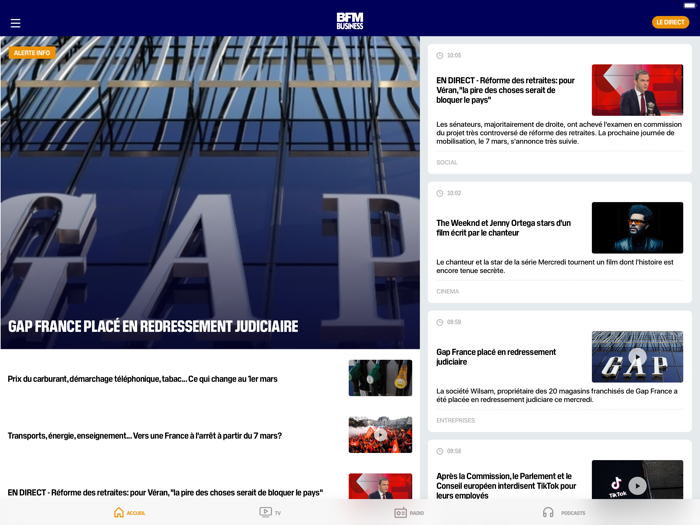
Task: Open the hamburger menu
Action: [16, 23]
